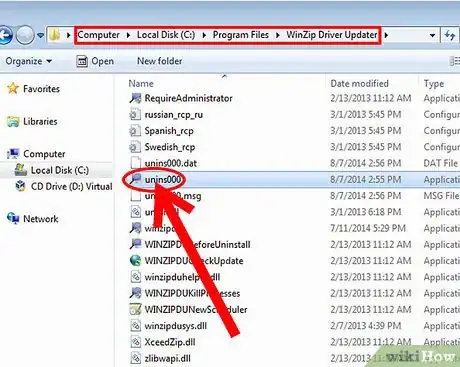Click the RequireAdministrator application icon
The height and width of the screenshot is (367, 460).
point(135,98)
